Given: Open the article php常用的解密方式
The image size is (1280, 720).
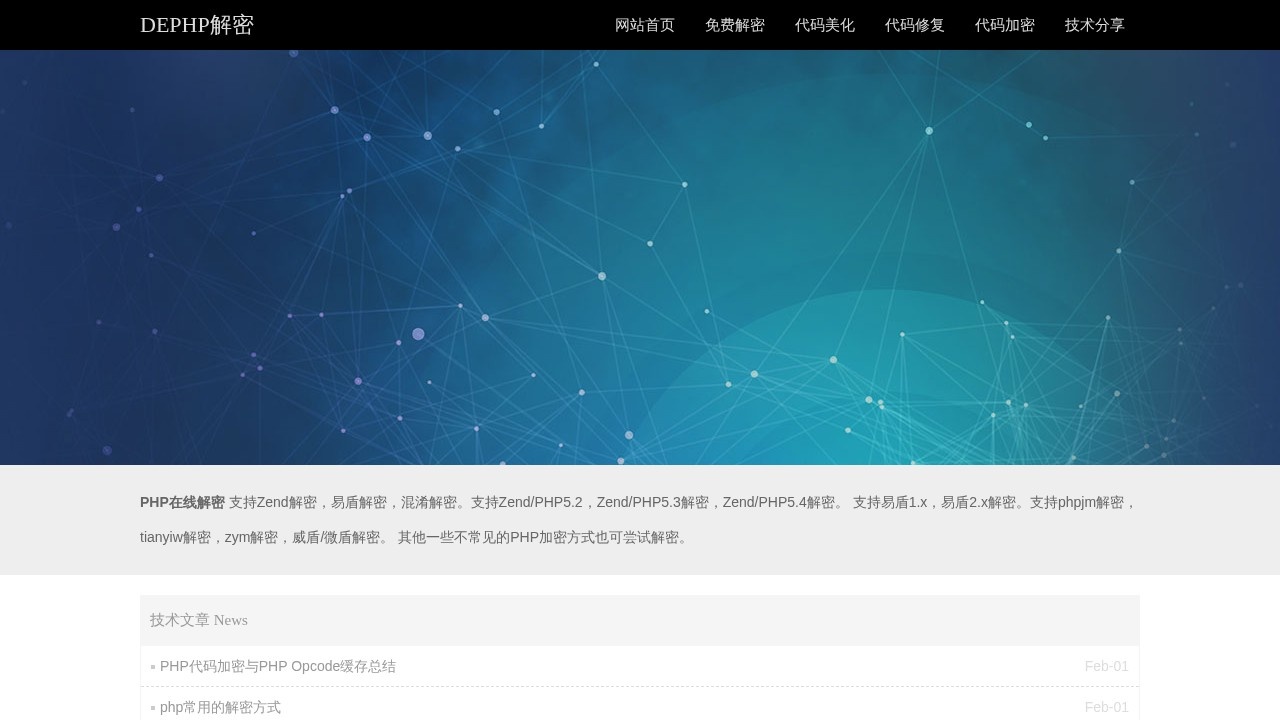Looking at the screenshot, I should point(220,707).
